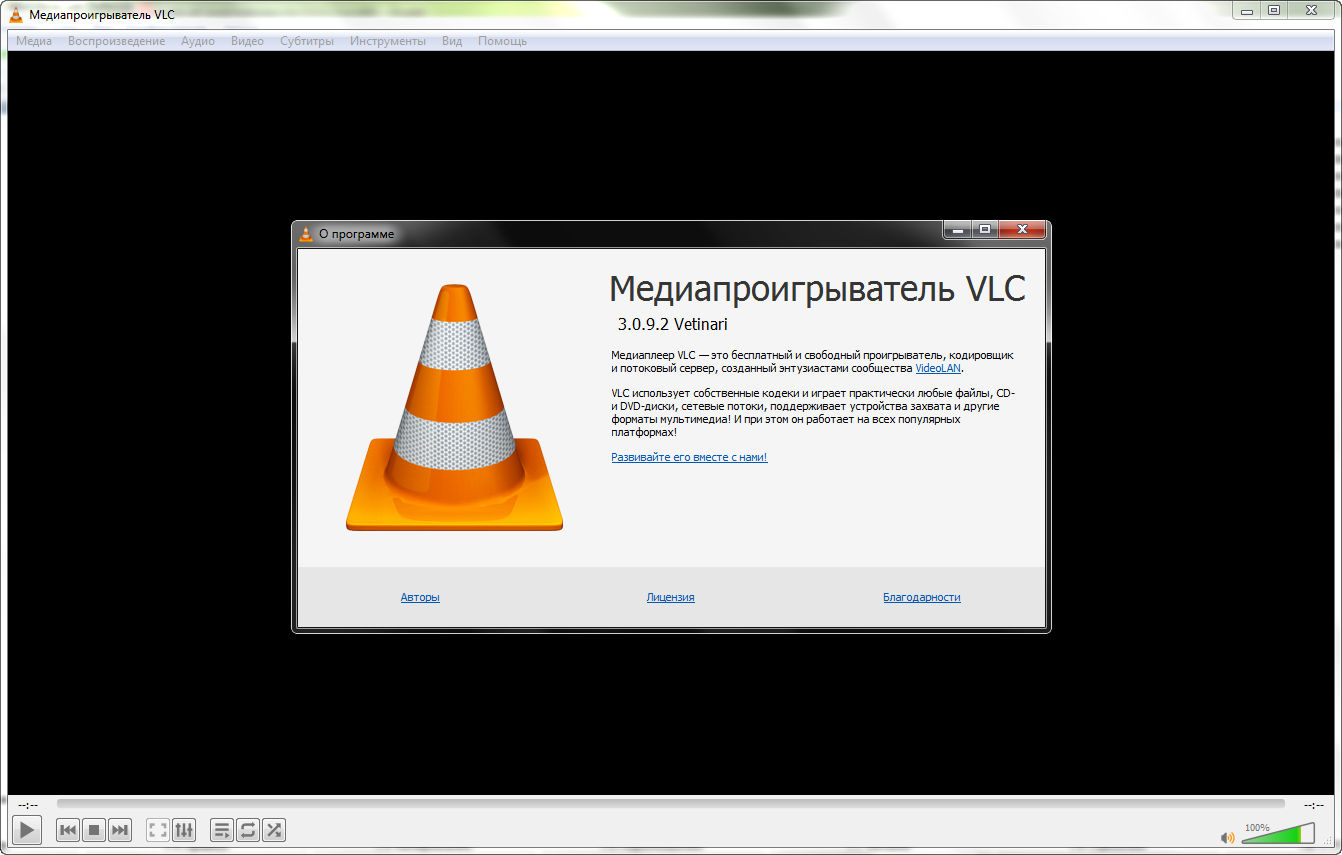
Task: Open the Вид menu
Action: (452, 41)
